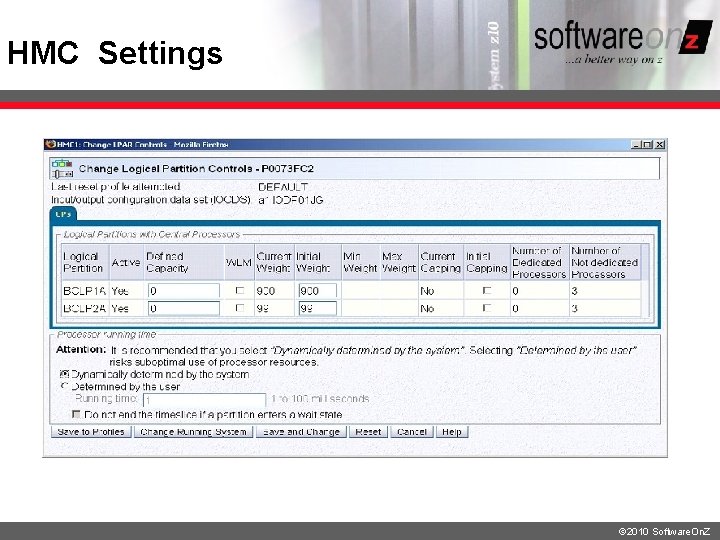Click Defined Capacity field for BCLP1A
This screenshot has height=540, width=720.
pos(184,291)
